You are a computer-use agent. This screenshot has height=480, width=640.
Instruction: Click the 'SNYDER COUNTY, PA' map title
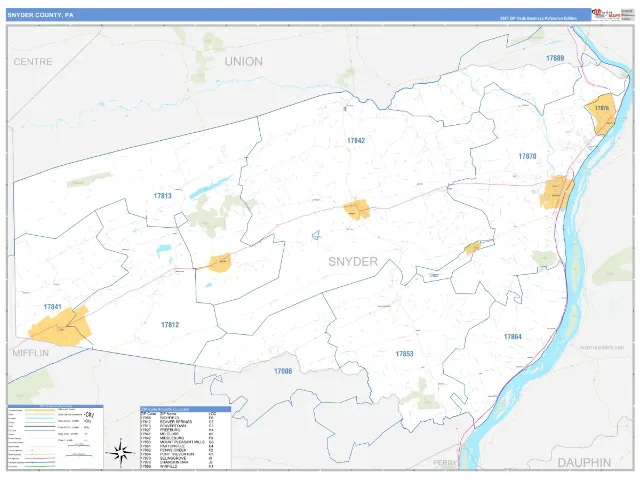[40, 15]
